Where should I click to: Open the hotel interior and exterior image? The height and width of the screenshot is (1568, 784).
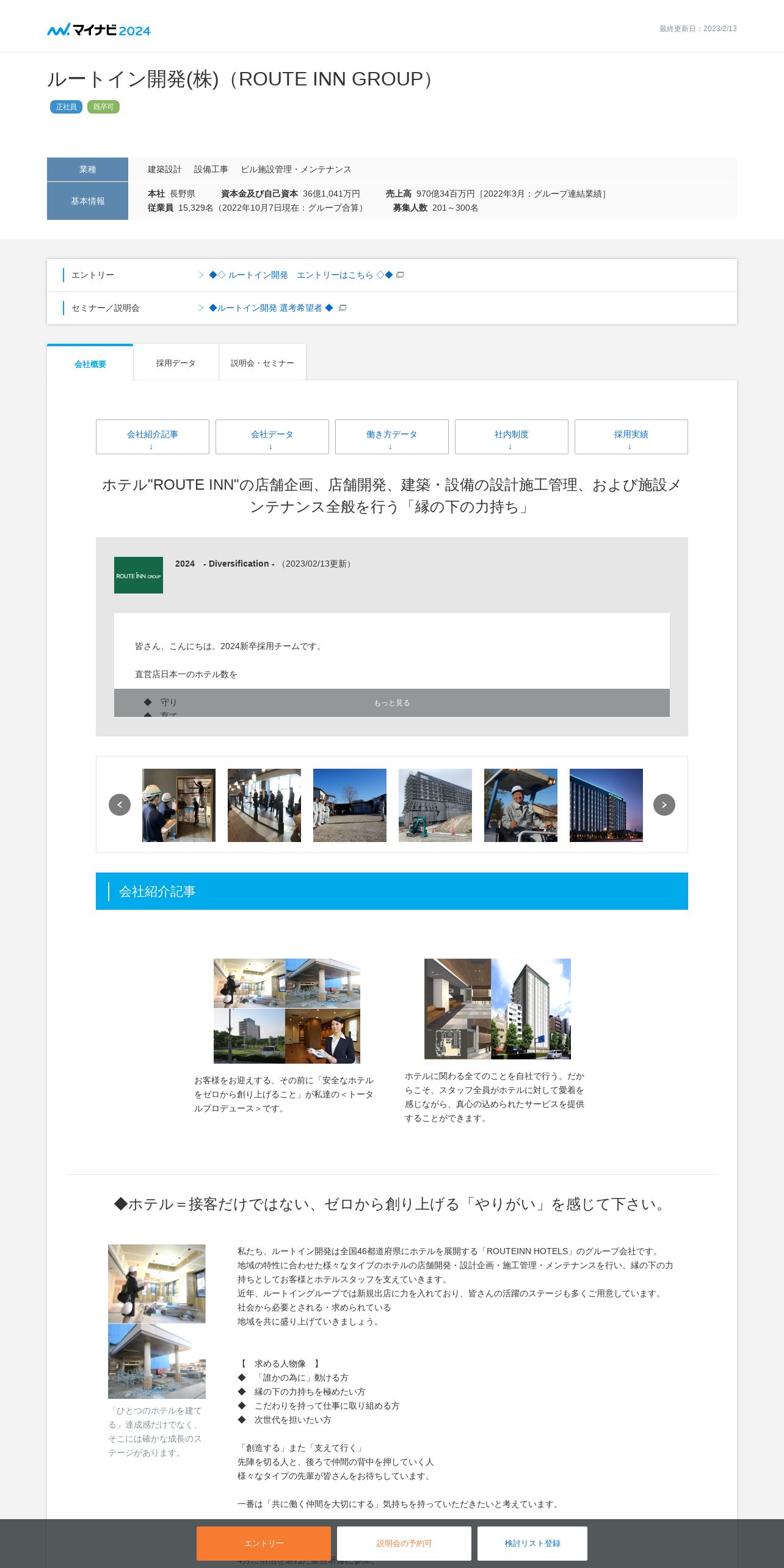[x=498, y=1009]
